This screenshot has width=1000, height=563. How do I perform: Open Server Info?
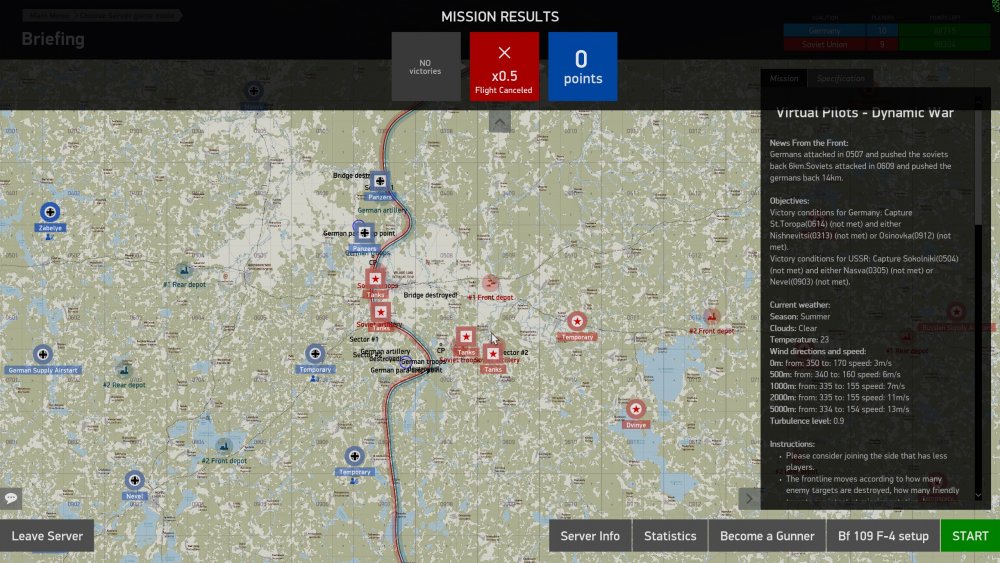[x=590, y=536]
